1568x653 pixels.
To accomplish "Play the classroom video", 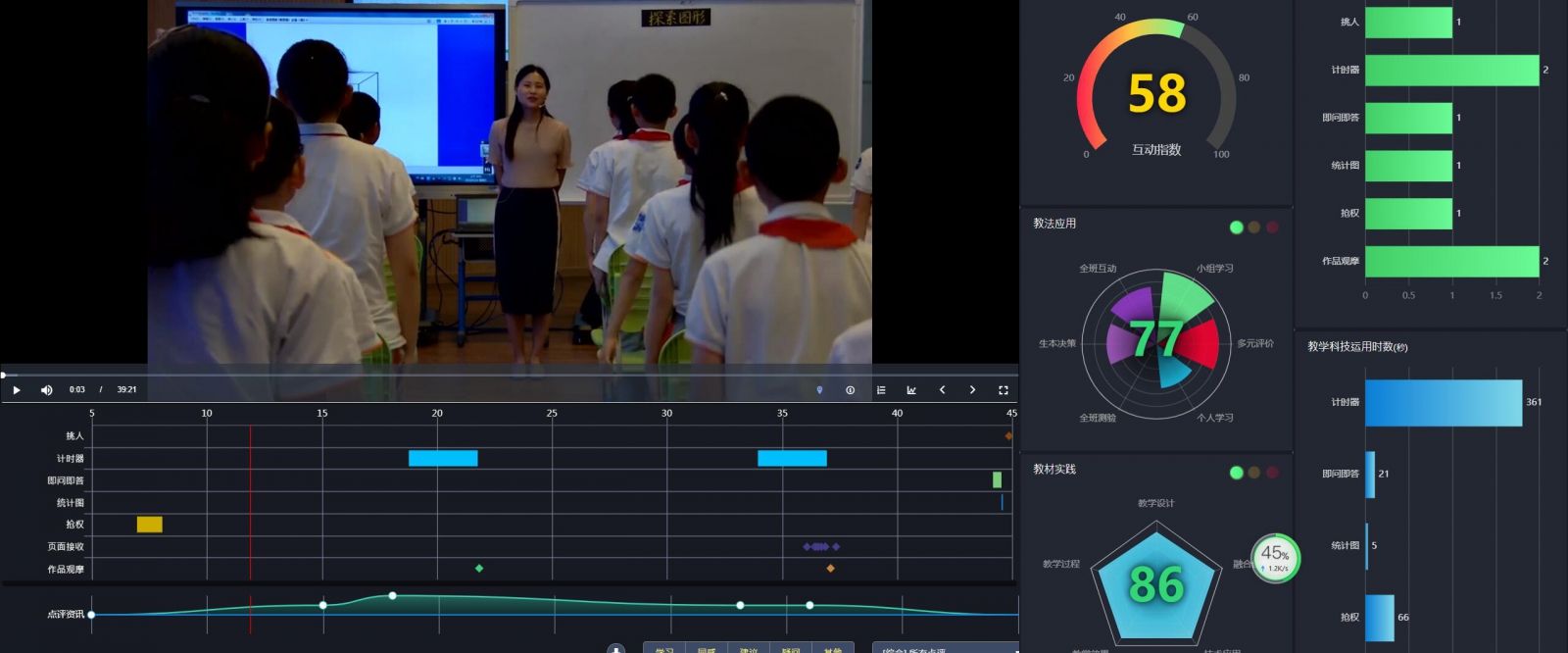I will tap(17, 390).
